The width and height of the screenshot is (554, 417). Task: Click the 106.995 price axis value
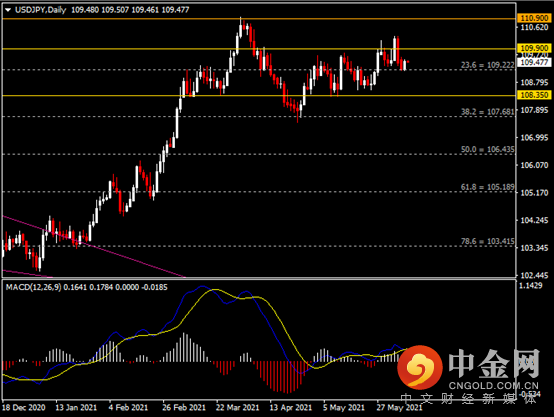tap(534, 138)
